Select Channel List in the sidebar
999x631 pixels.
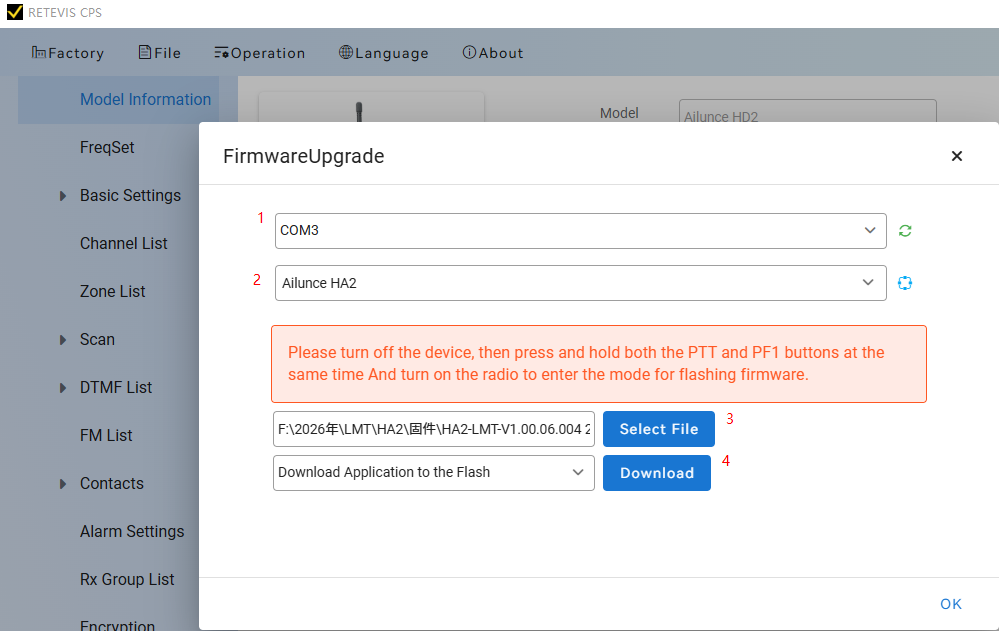click(x=124, y=243)
